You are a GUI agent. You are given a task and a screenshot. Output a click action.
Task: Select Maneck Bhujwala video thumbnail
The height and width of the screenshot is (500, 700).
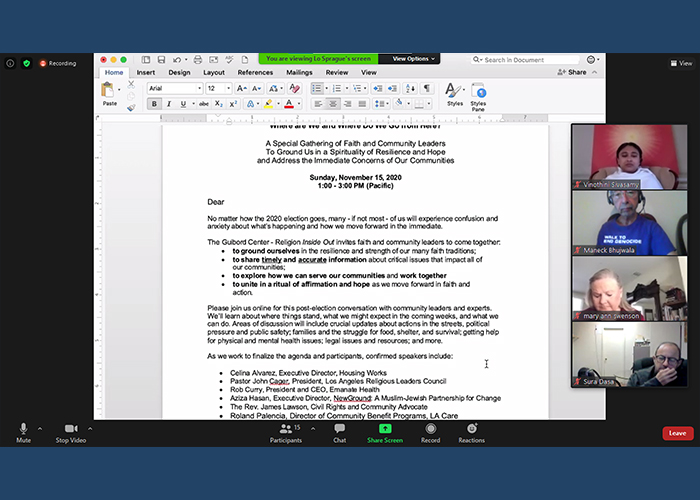click(x=629, y=223)
